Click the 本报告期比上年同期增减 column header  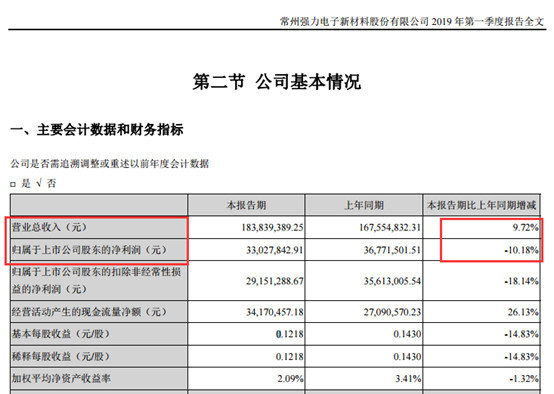coord(482,205)
